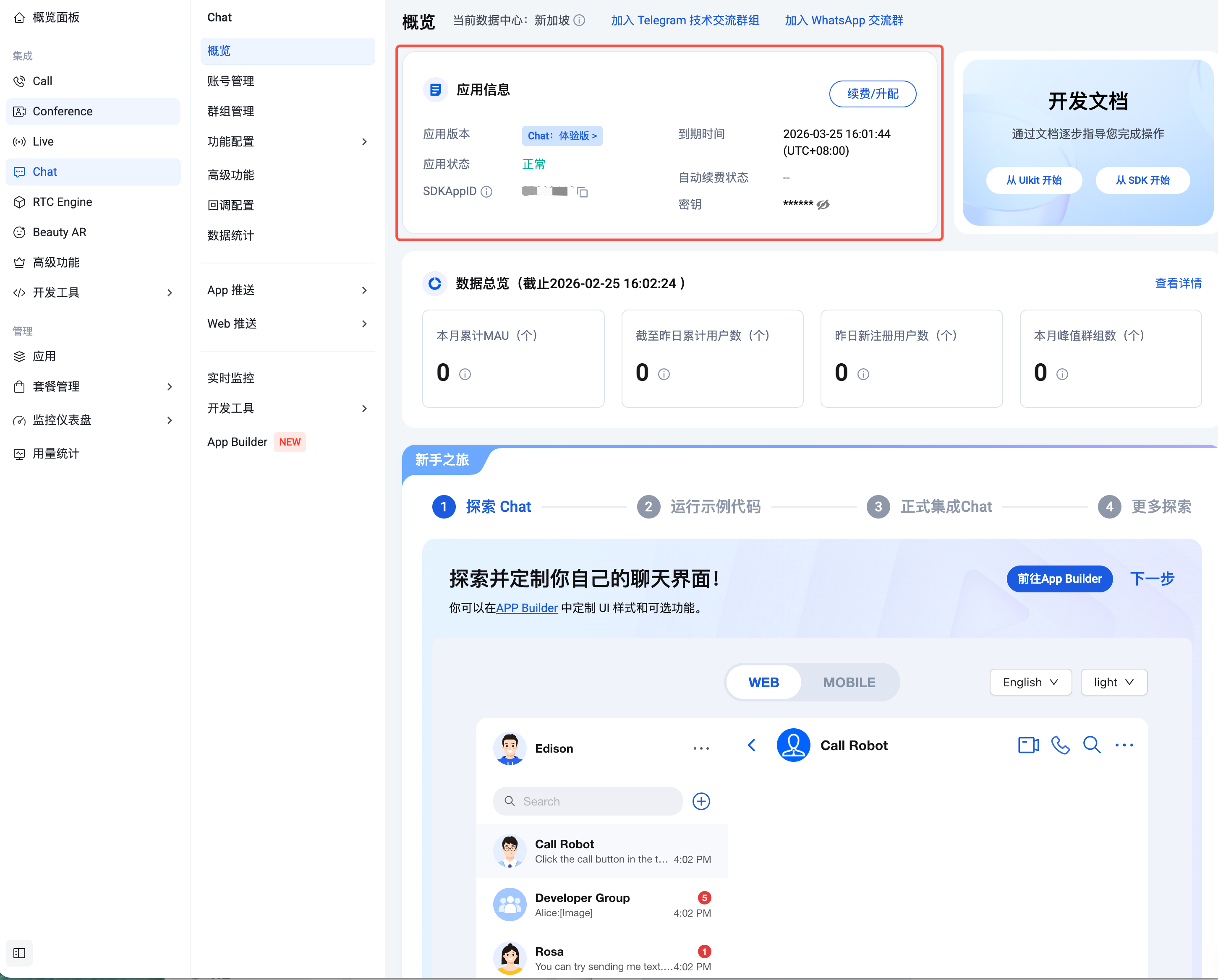Open 加入 Telegram 技术交流群组 link
1218x980 pixels.
tap(685, 20)
